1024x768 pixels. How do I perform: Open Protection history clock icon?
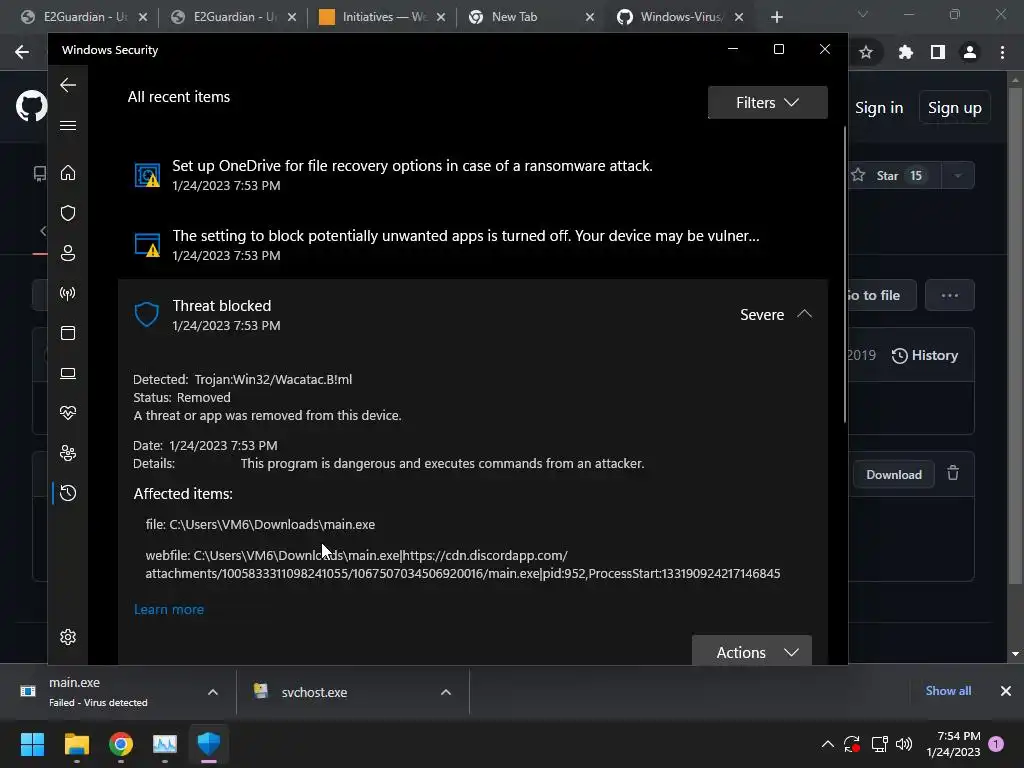point(68,493)
